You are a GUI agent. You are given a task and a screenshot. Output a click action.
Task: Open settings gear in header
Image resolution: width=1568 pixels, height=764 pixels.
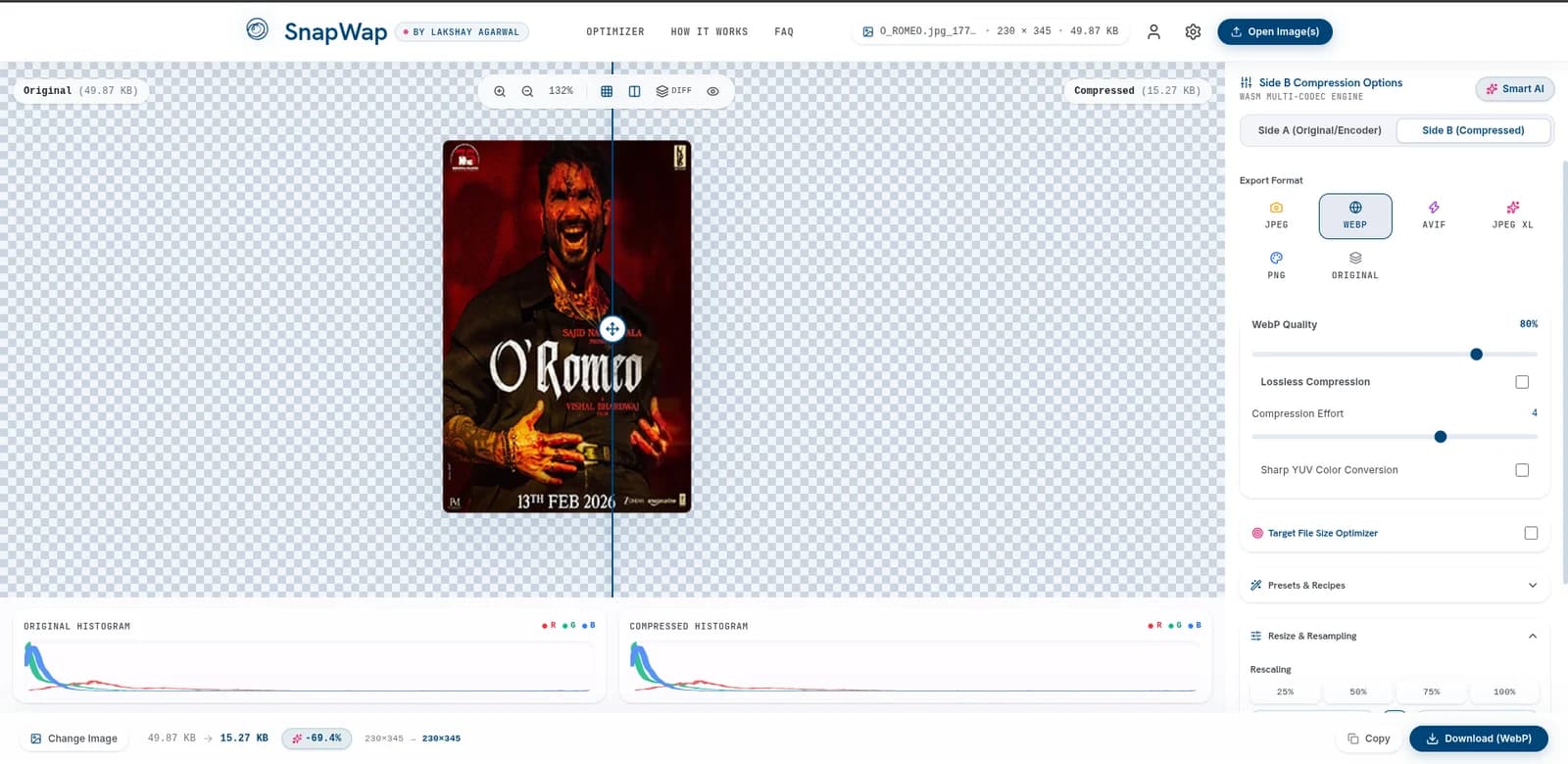click(x=1193, y=31)
